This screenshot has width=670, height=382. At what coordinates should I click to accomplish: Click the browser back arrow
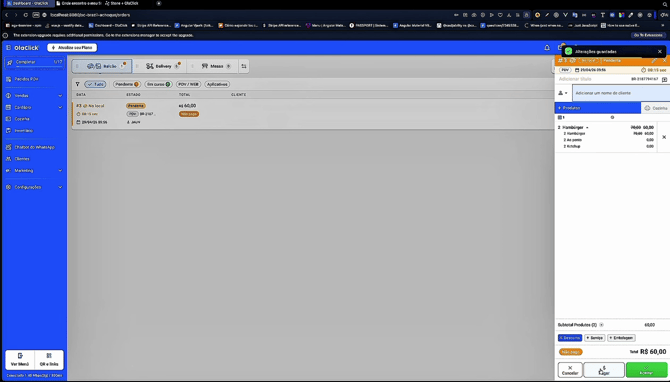click(6, 15)
